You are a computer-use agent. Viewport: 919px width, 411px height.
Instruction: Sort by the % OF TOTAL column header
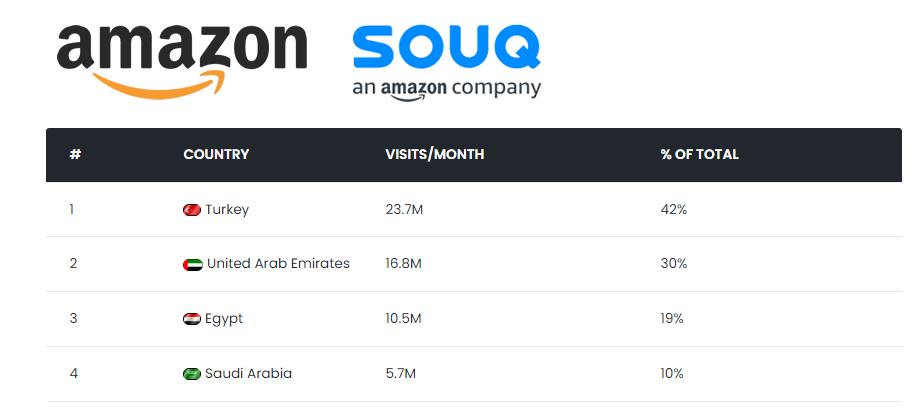tap(699, 155)
